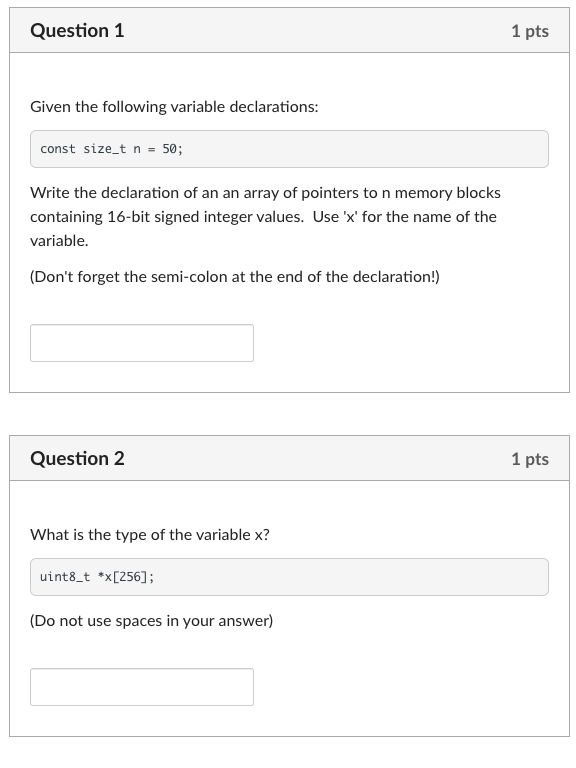The width and height of the screenshot is (576, 768).
Task: Click the value 50 in the code block
Action: [169, 149]
